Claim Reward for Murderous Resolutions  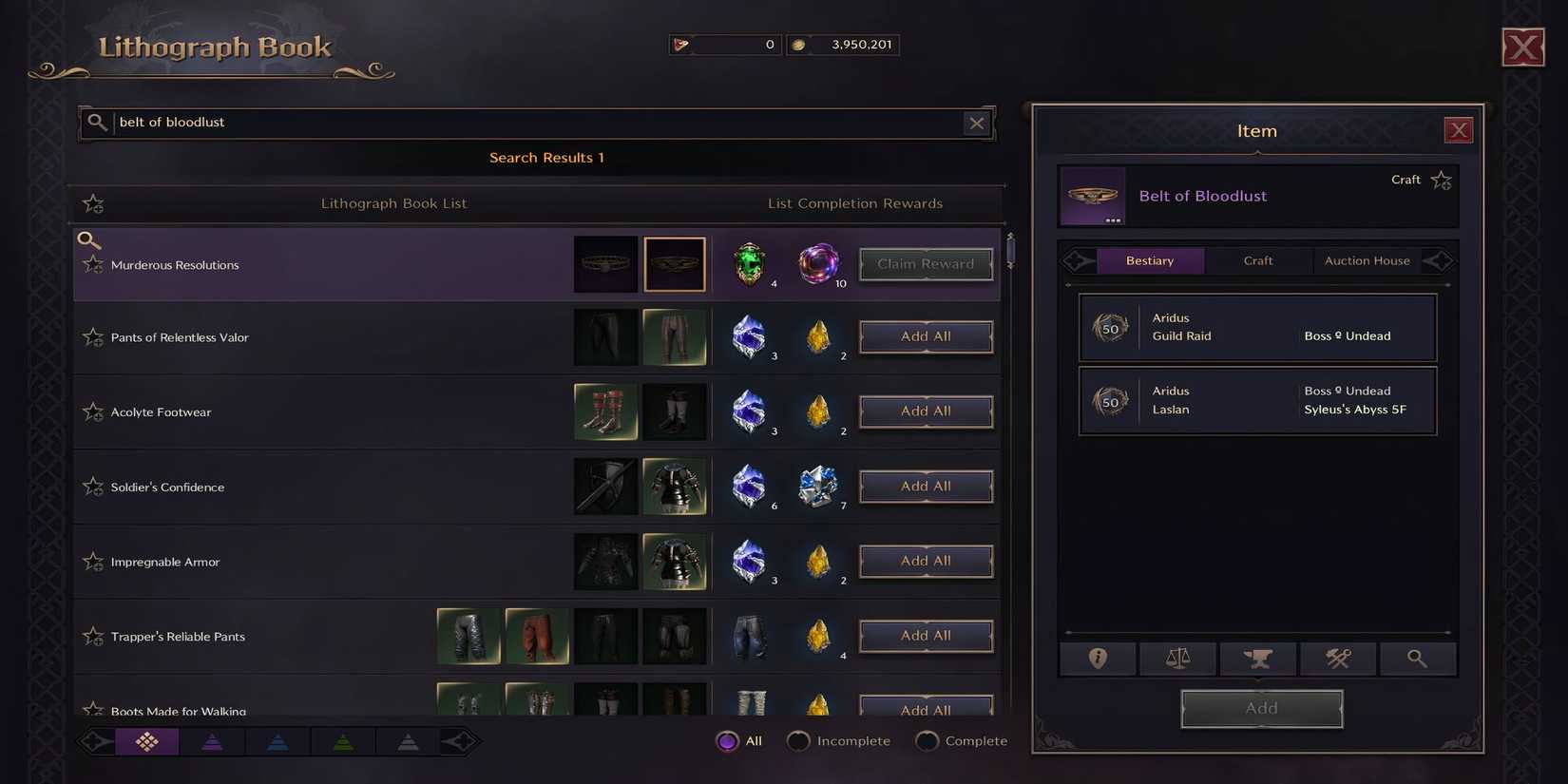(927, 264)
